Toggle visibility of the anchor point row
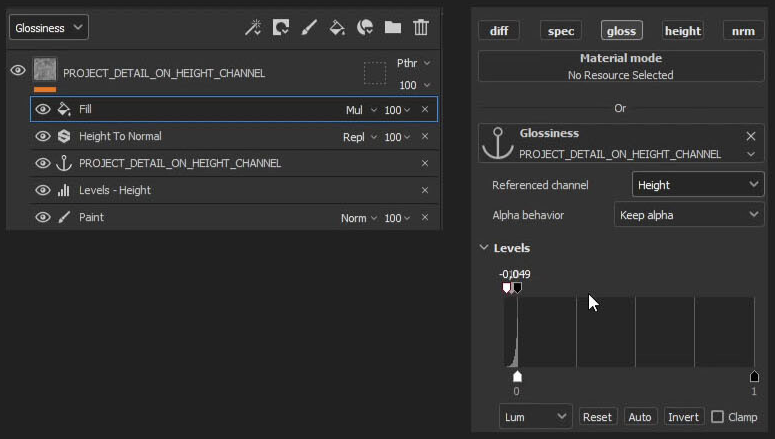The width and height of the screenshot is (775, 439). tap(43, 163)
